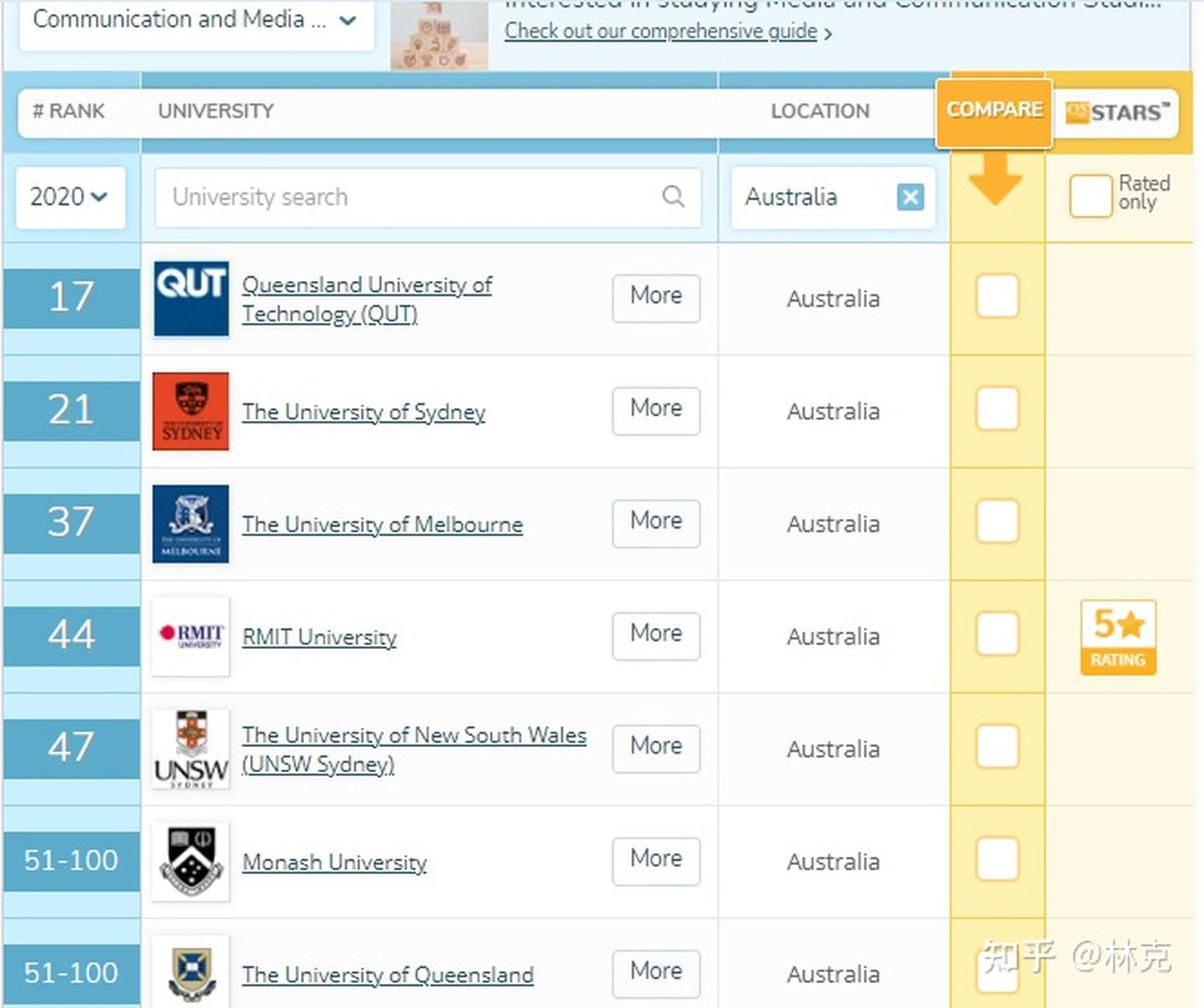
Task: Click the University of Queensland logo
Action: tap(191, 972)
